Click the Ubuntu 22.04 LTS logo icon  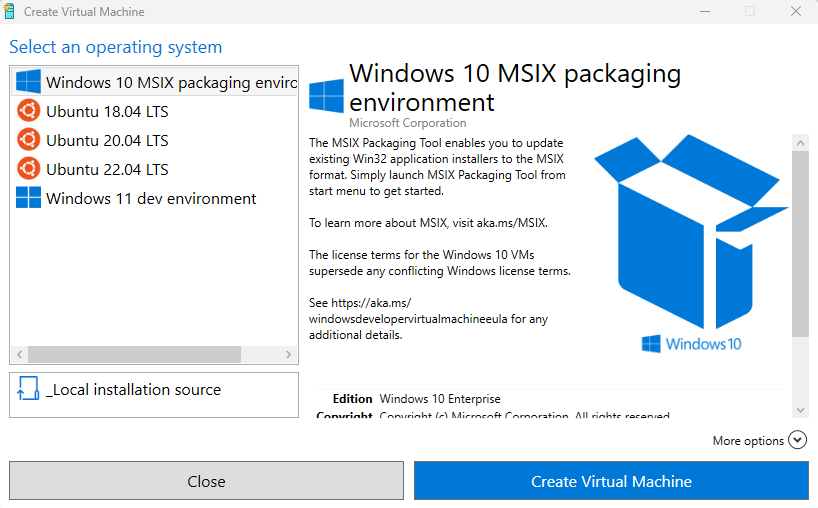pyautogui.click(x=28, y=169)
